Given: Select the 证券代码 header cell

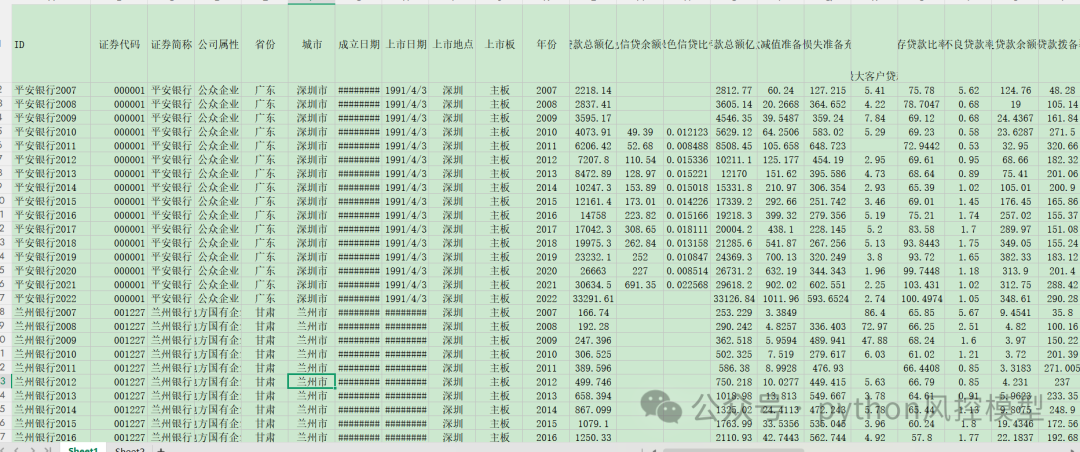Looking at the screenshot, I should (118, 45).
